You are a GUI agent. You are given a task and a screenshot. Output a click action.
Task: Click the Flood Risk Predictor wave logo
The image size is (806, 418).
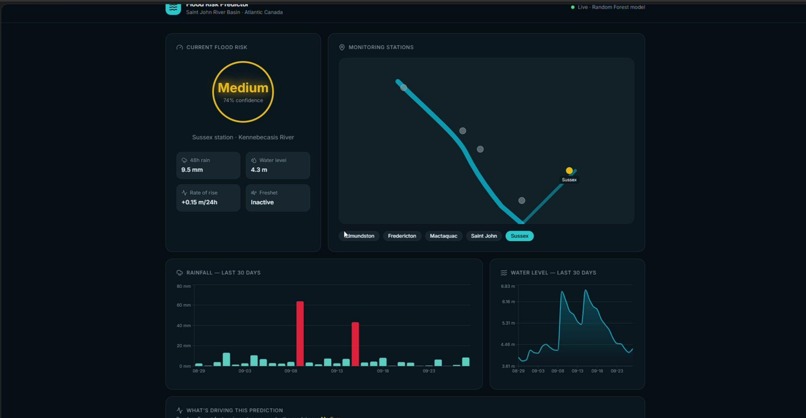pyautogui.click(x=173, y=8)
